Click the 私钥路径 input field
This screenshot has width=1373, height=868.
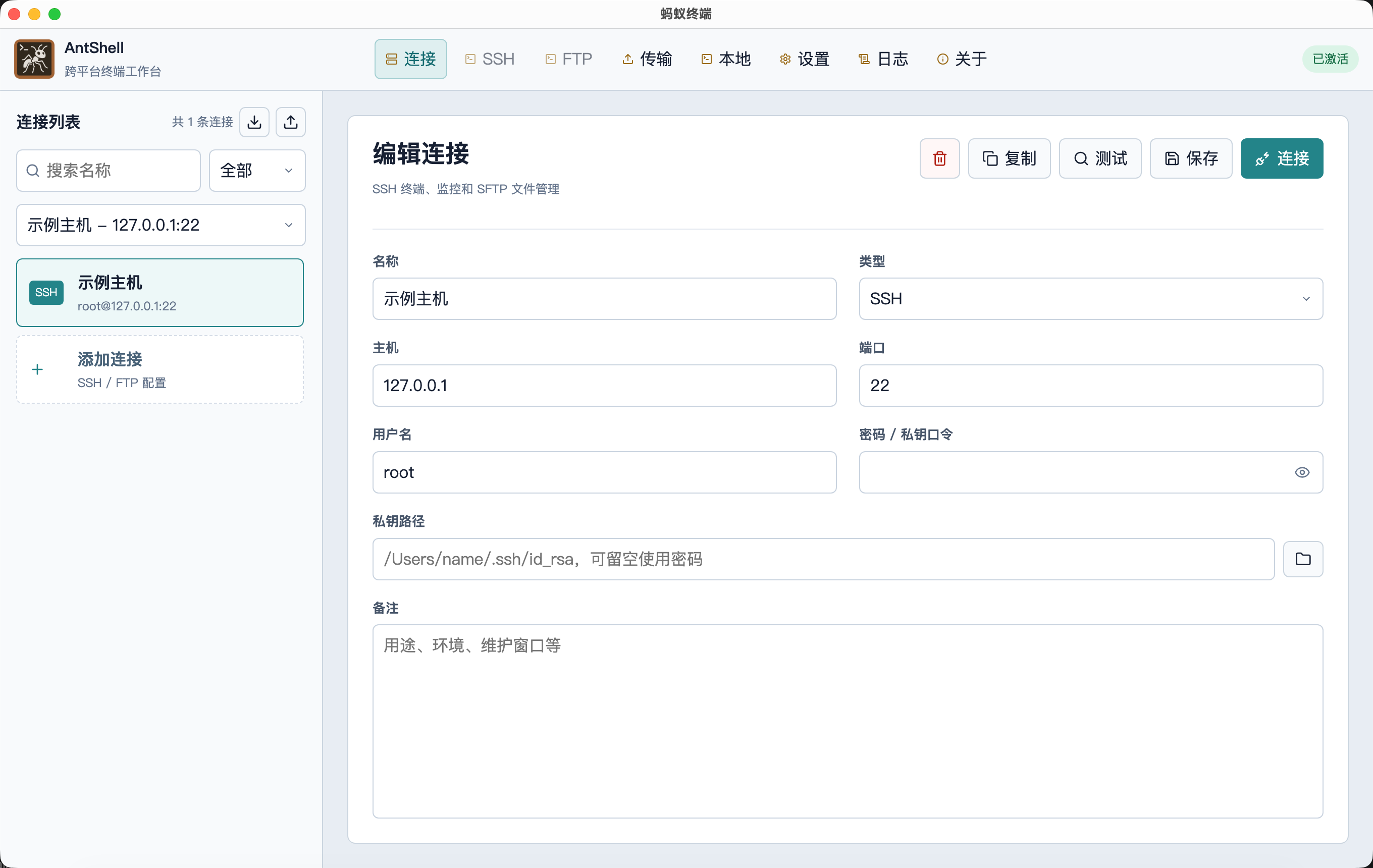pyautogui.click(x=823, y=559)
